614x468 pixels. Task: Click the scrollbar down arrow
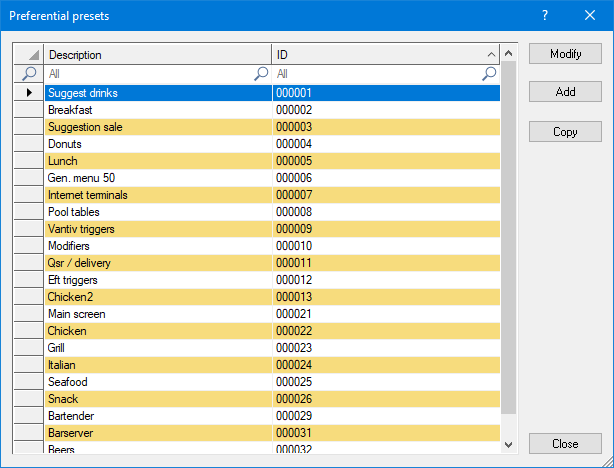[x=508, y=444]
